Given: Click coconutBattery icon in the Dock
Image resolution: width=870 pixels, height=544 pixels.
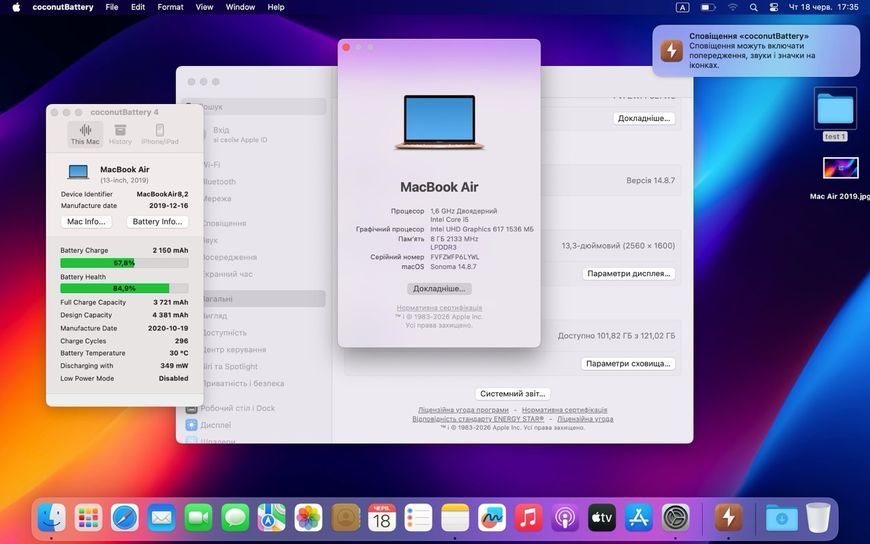Looking at the screenshot, I should [728, 517].
